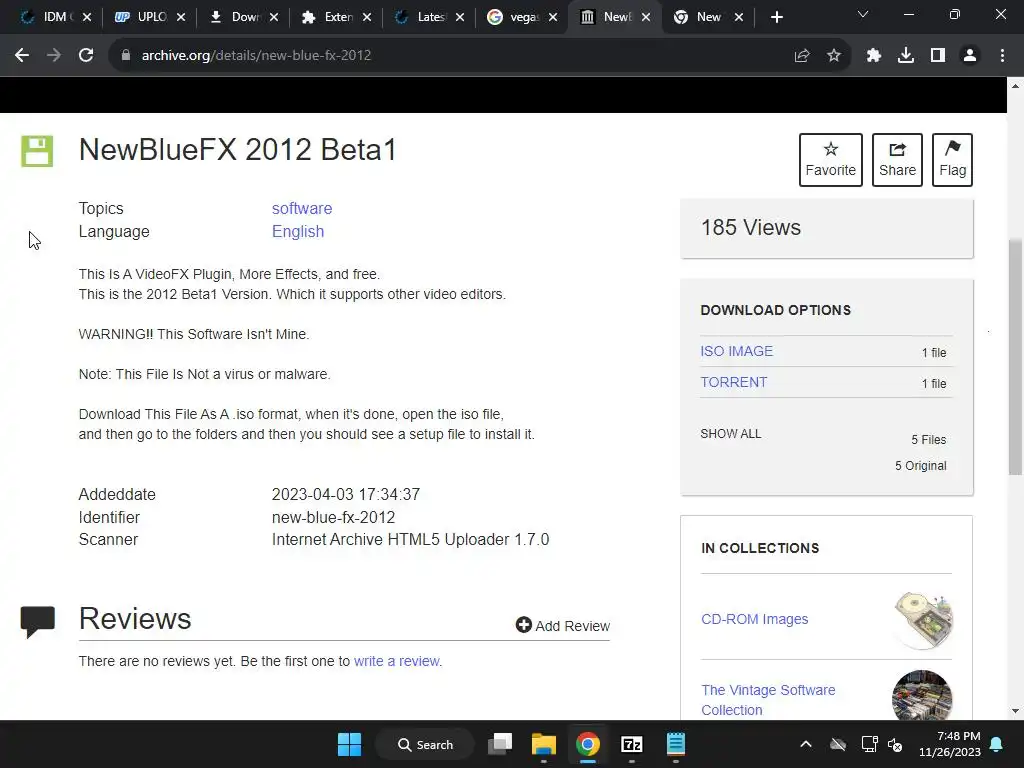
Task: Open the Extensions puzzle icon
Action: click(x=874, y=56)
